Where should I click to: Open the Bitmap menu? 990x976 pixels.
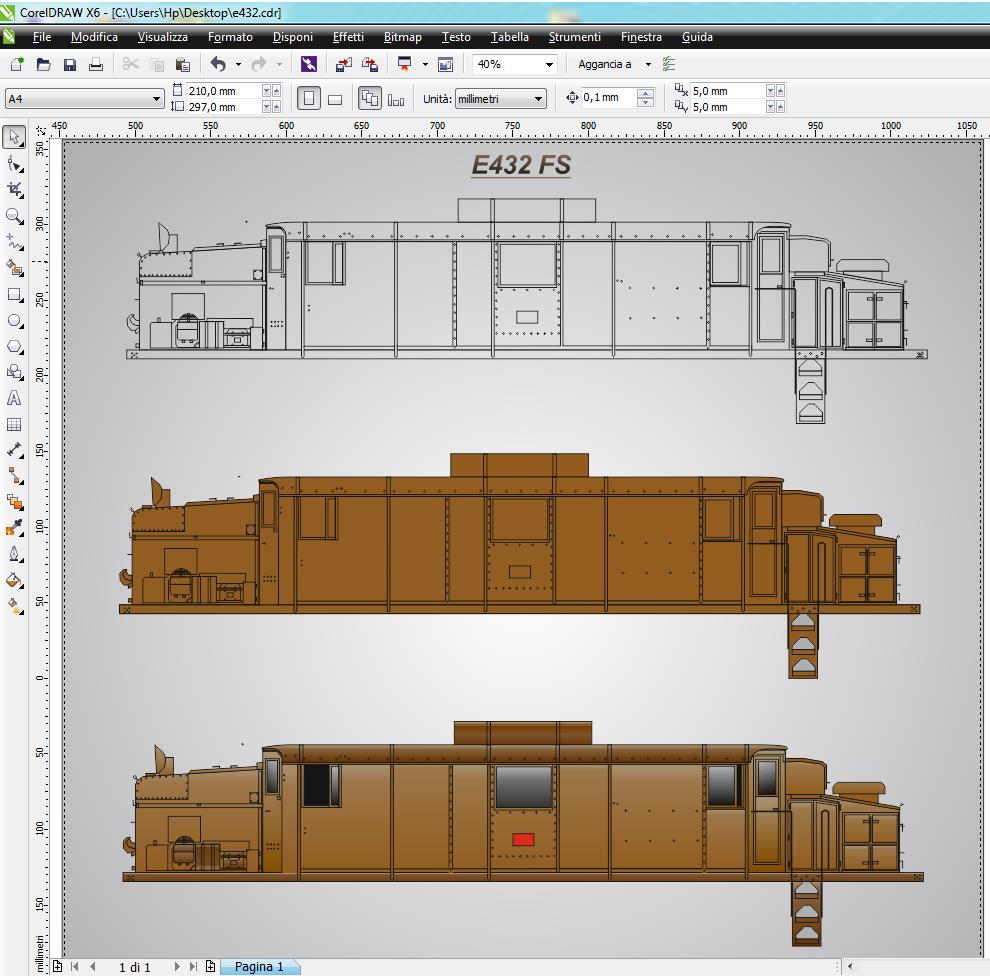point(402,37)
